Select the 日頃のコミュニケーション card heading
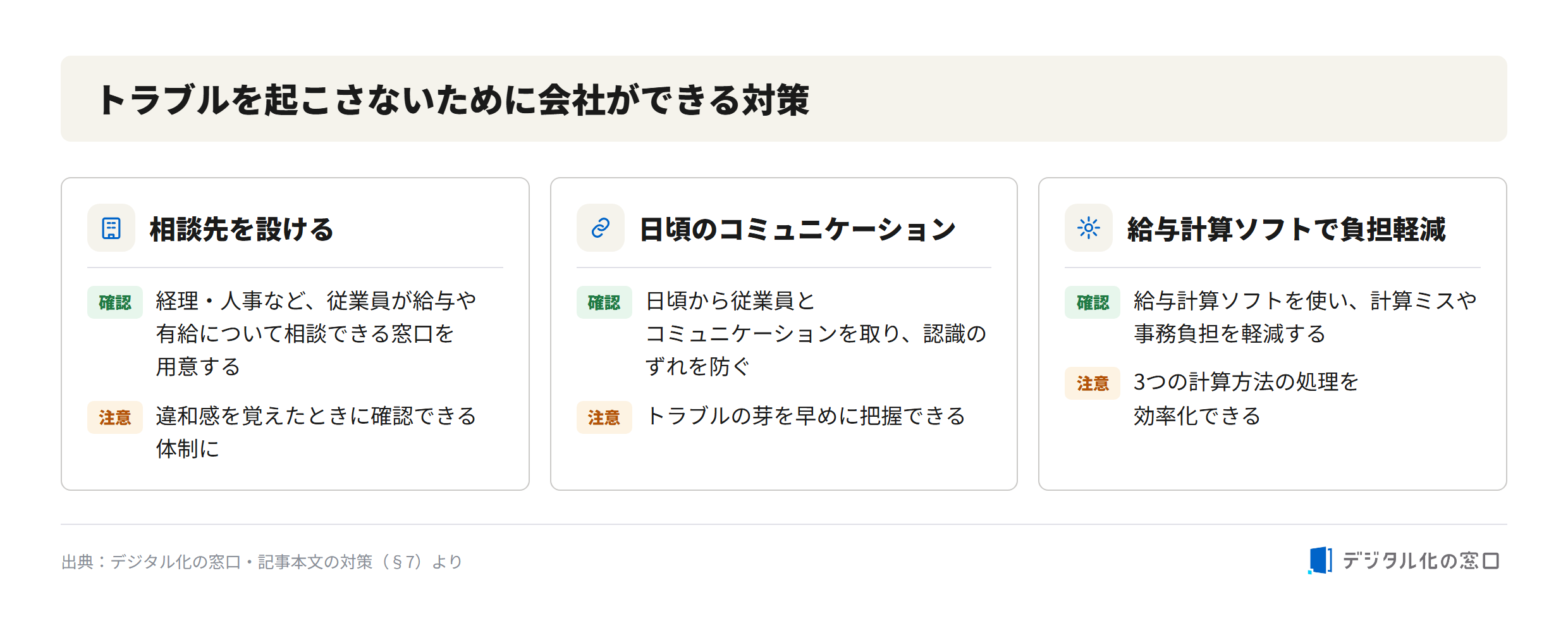The image size is (1568, 635). click(798, 229)
